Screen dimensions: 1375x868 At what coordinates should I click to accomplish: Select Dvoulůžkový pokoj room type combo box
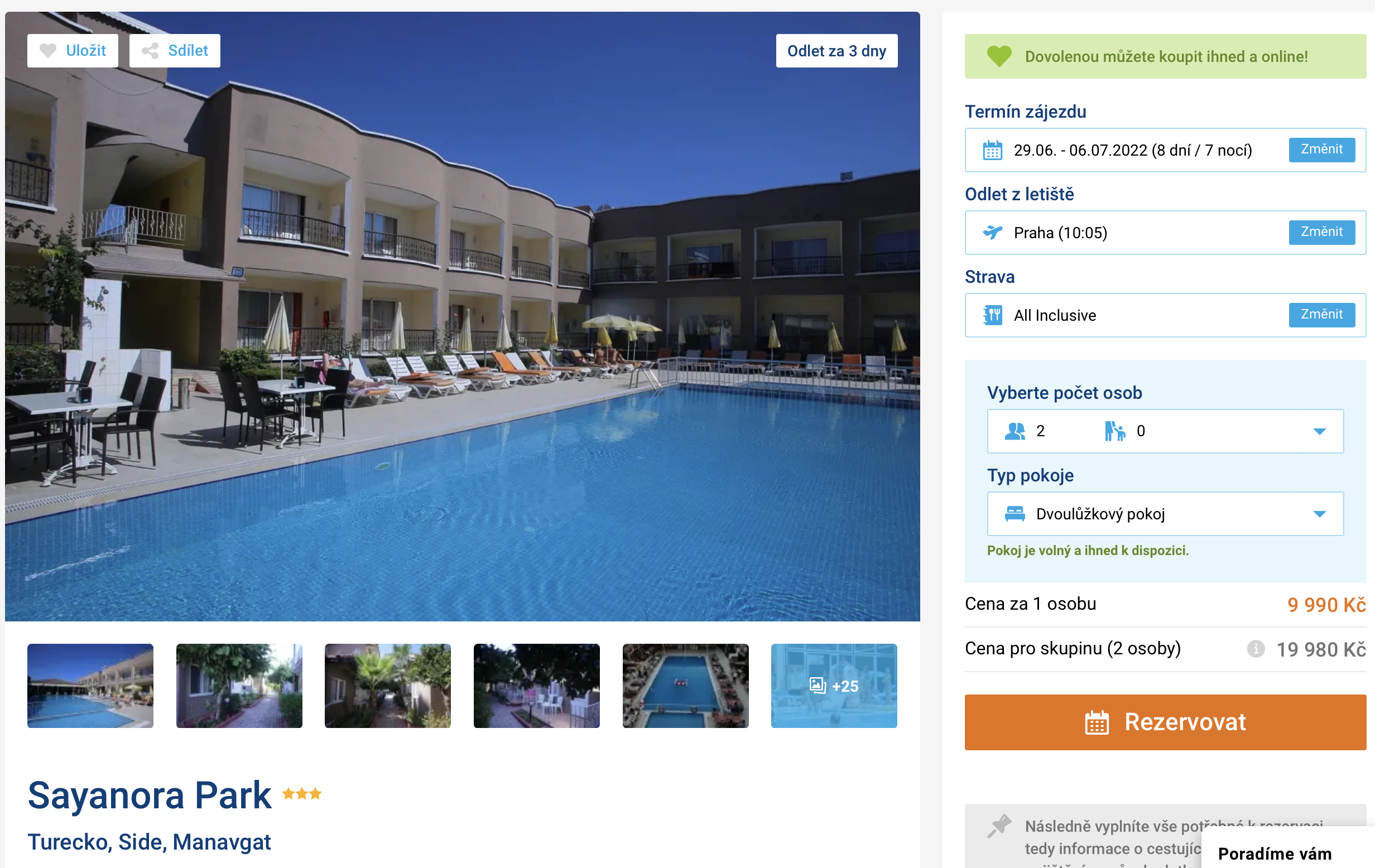1165,514
